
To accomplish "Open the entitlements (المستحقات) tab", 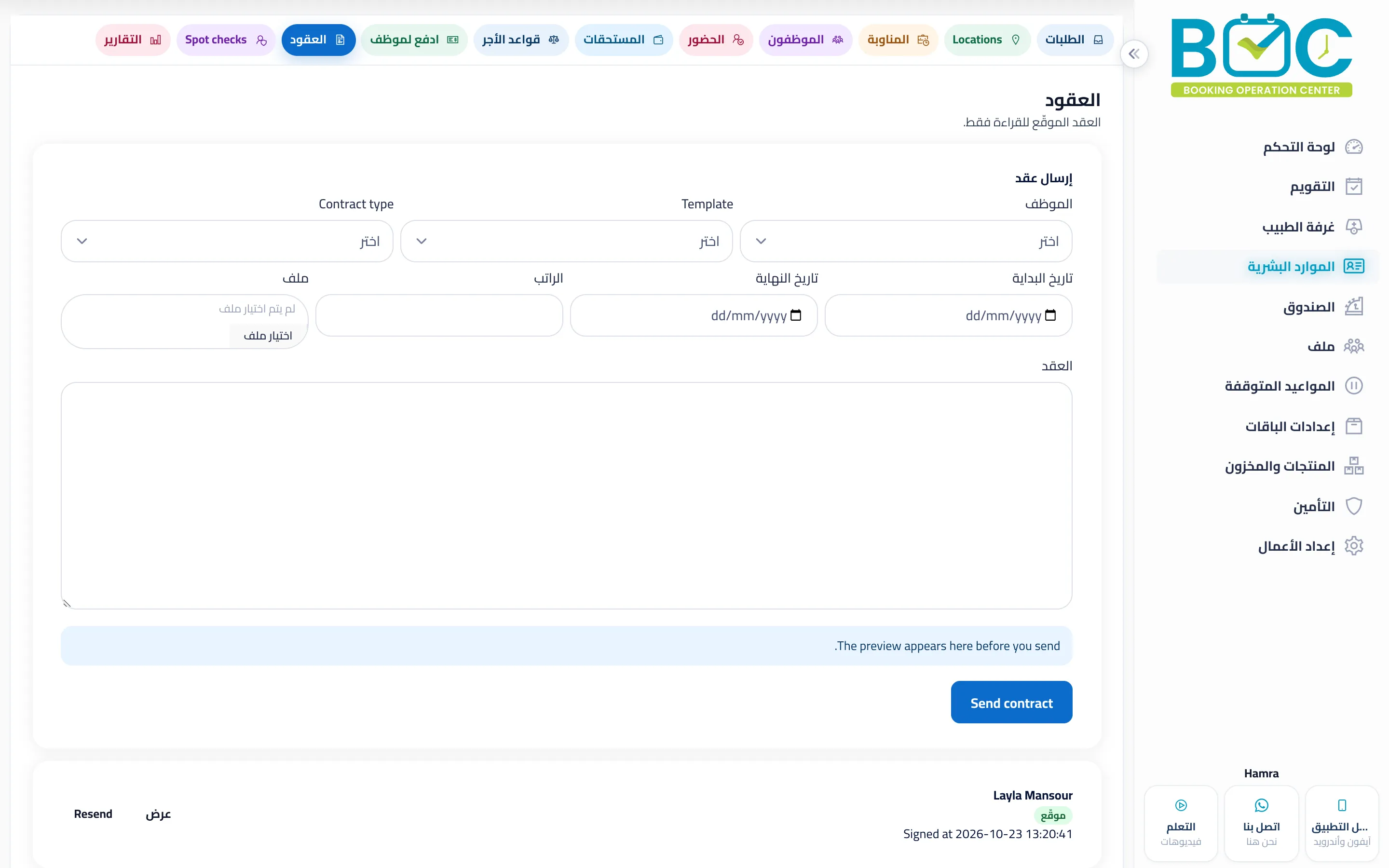I will coord(623,40).
